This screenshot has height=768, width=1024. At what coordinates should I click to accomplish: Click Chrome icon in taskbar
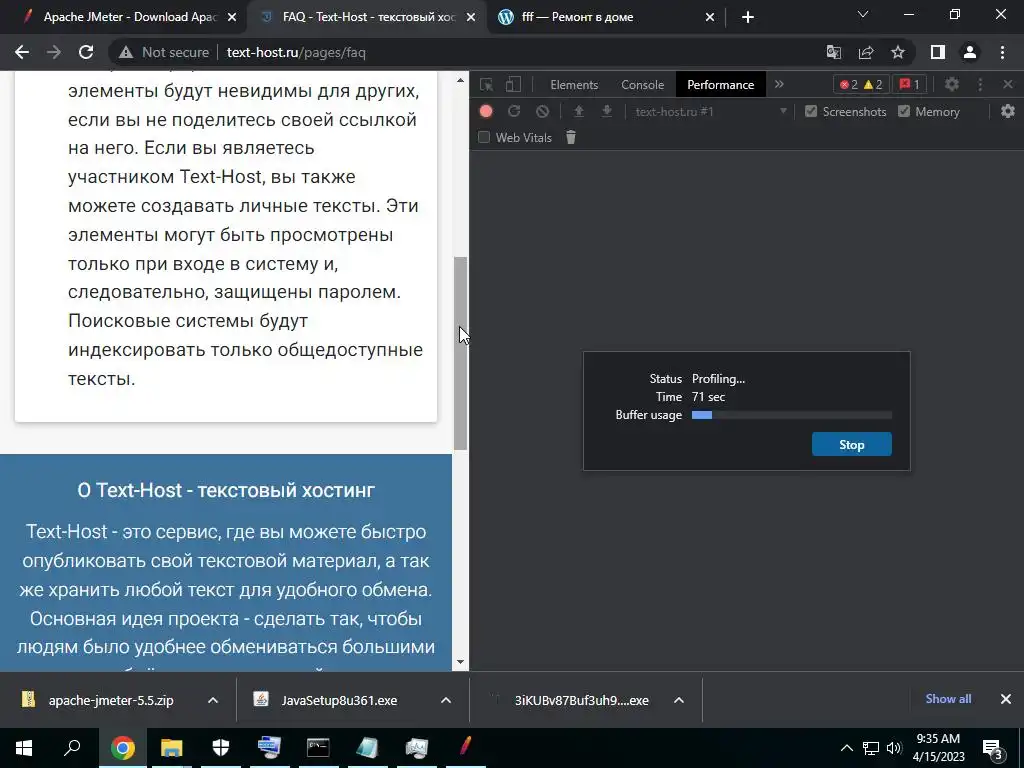(x=123, y=748)
